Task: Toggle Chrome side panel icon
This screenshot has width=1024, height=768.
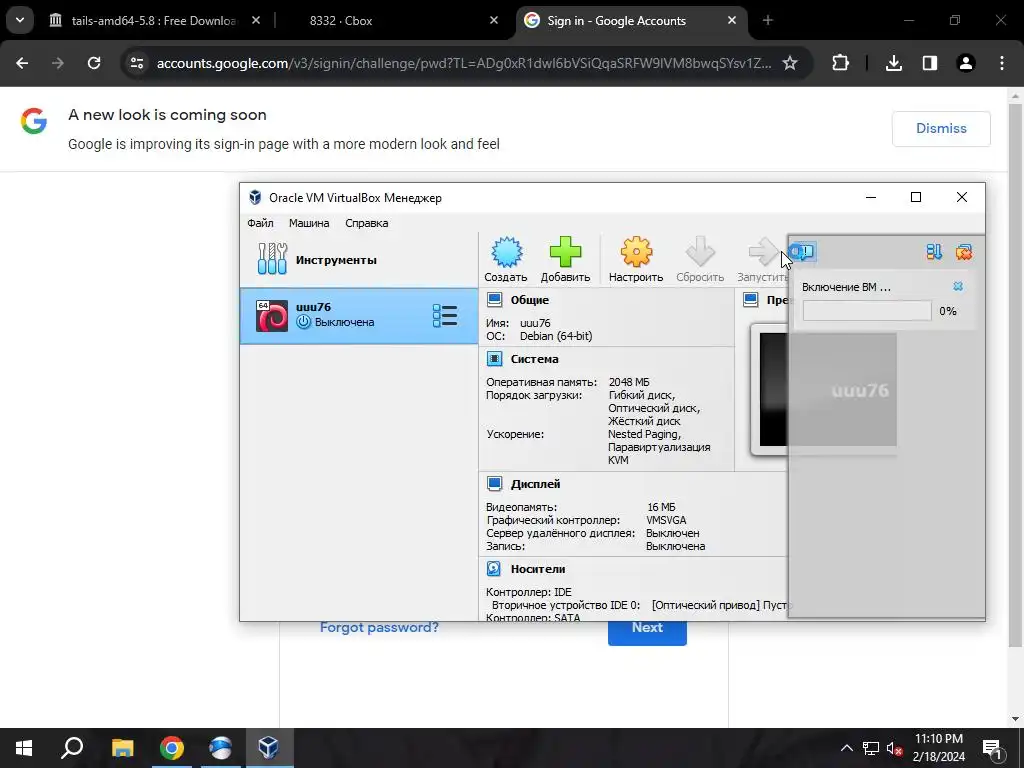Action: coord(929,63)
